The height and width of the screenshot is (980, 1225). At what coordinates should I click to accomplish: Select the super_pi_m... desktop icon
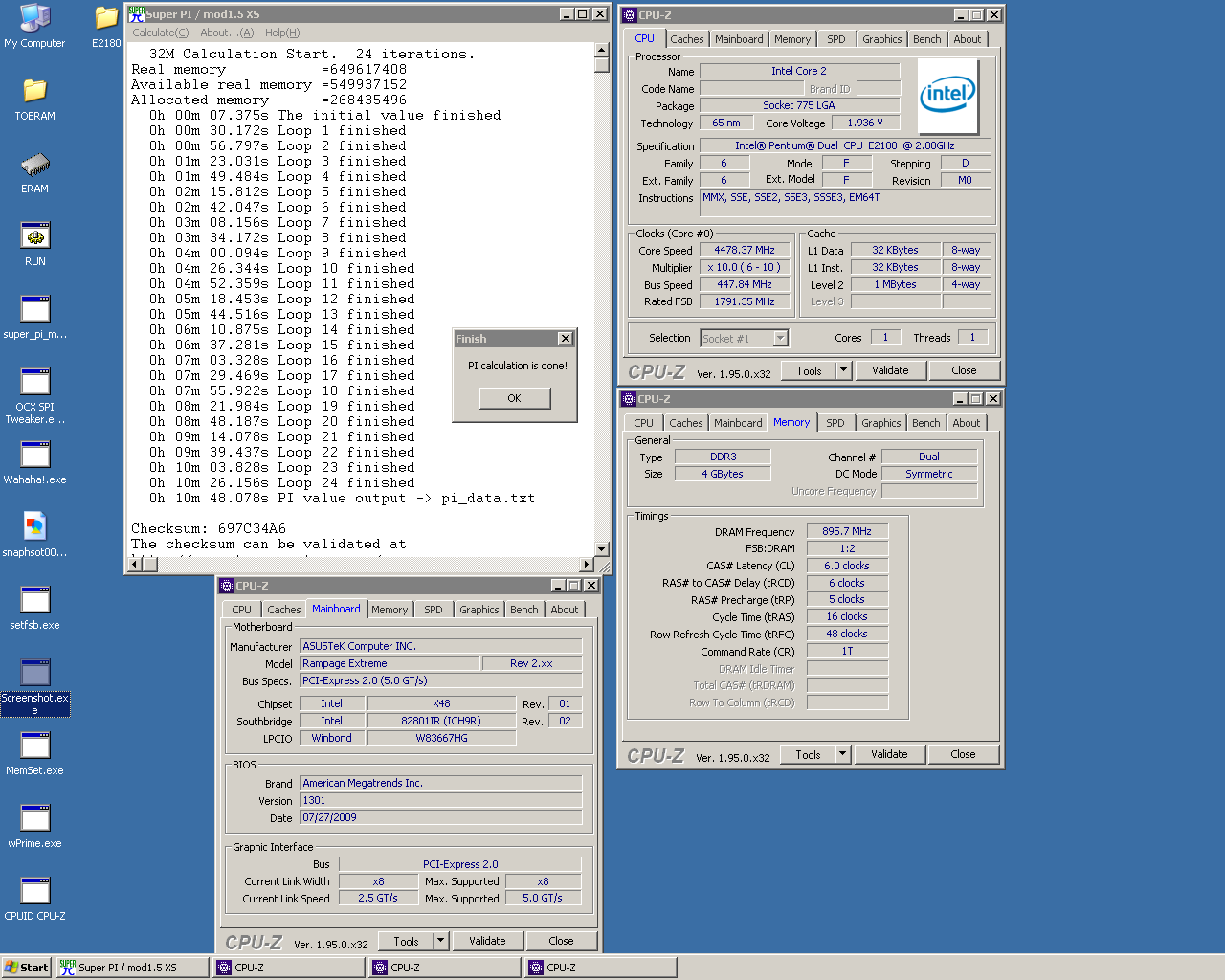click(34, 317)
